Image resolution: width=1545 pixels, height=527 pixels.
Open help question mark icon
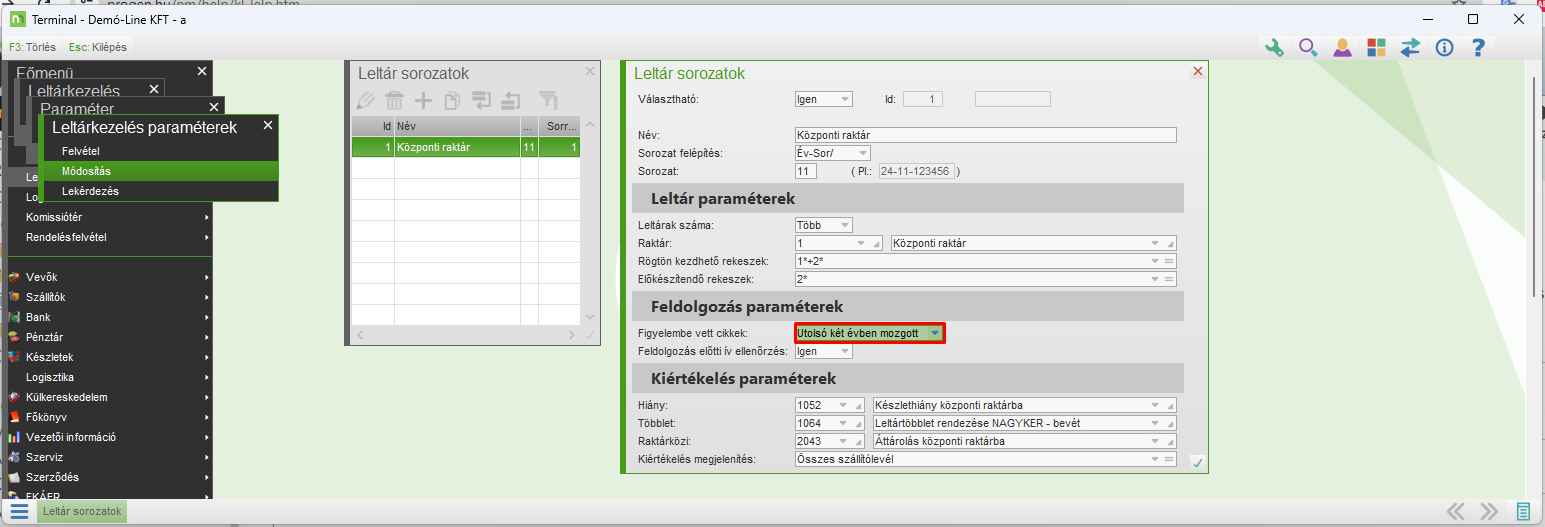point(1478,47)
